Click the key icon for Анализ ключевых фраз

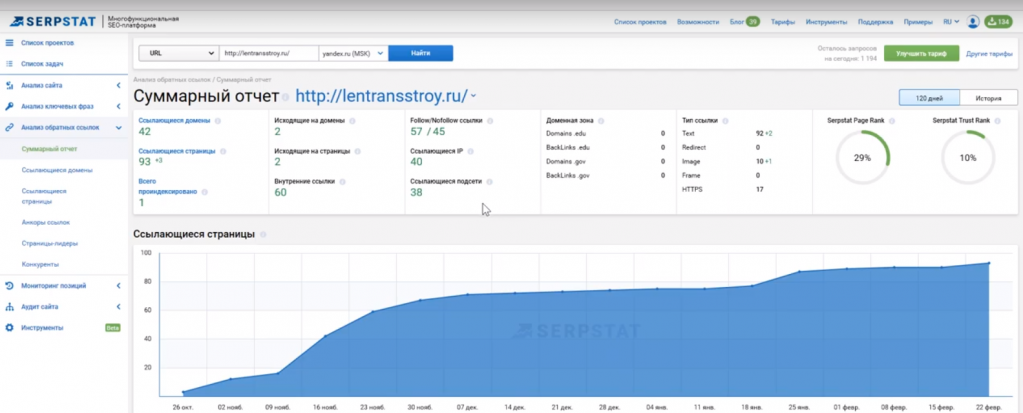(9, 106)
